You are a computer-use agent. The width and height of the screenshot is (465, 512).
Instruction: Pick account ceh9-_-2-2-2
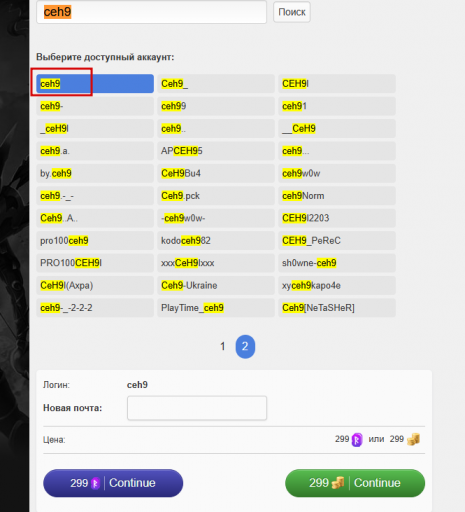click(x=95, y=308)
